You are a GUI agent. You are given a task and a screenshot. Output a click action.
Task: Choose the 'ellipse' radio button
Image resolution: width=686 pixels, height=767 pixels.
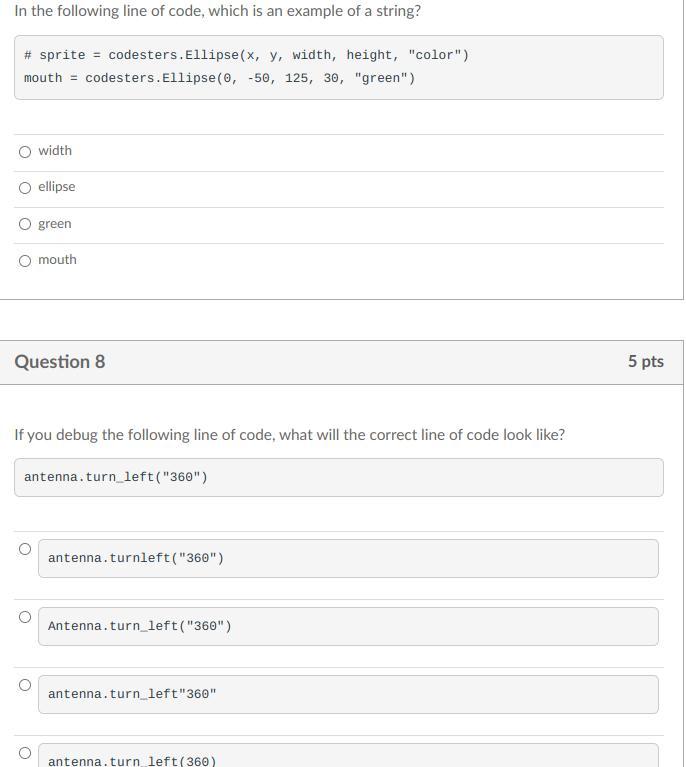(x=25, y=188)
